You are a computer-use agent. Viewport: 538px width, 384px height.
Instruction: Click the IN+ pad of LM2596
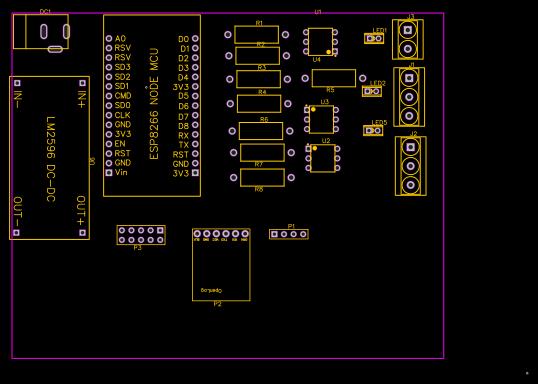(x=82, y=83)
